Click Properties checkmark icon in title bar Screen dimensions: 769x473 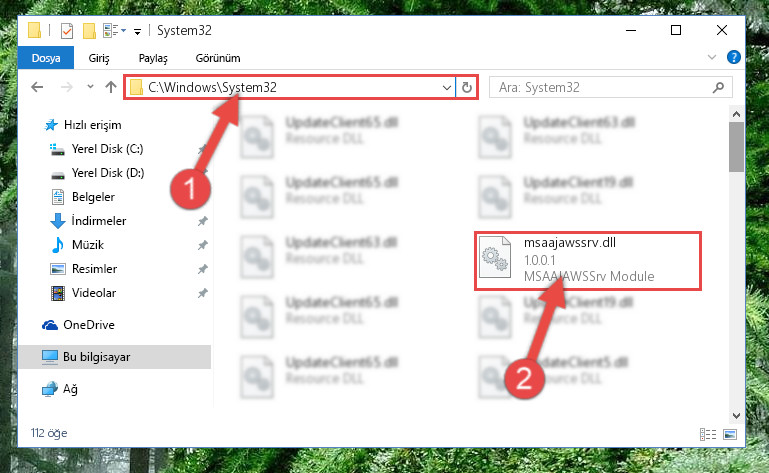[67, 31]
